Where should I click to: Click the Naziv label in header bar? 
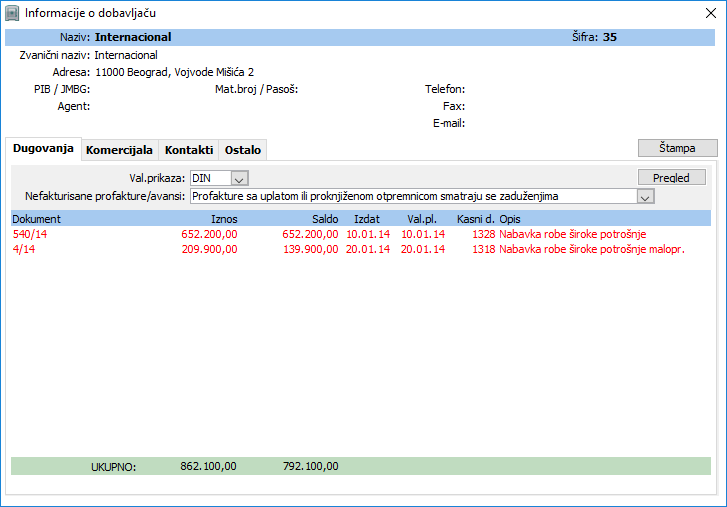(x=75, y=37)
